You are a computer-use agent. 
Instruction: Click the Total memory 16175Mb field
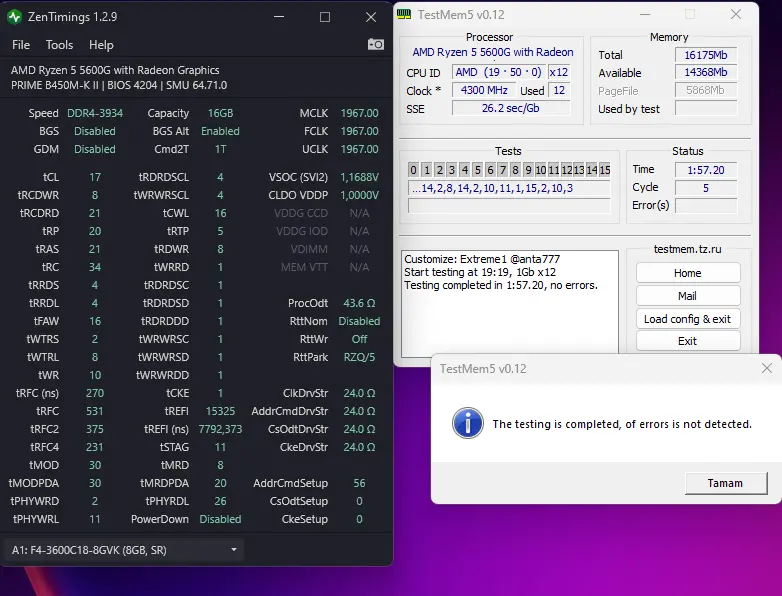[x=706, y=55]
